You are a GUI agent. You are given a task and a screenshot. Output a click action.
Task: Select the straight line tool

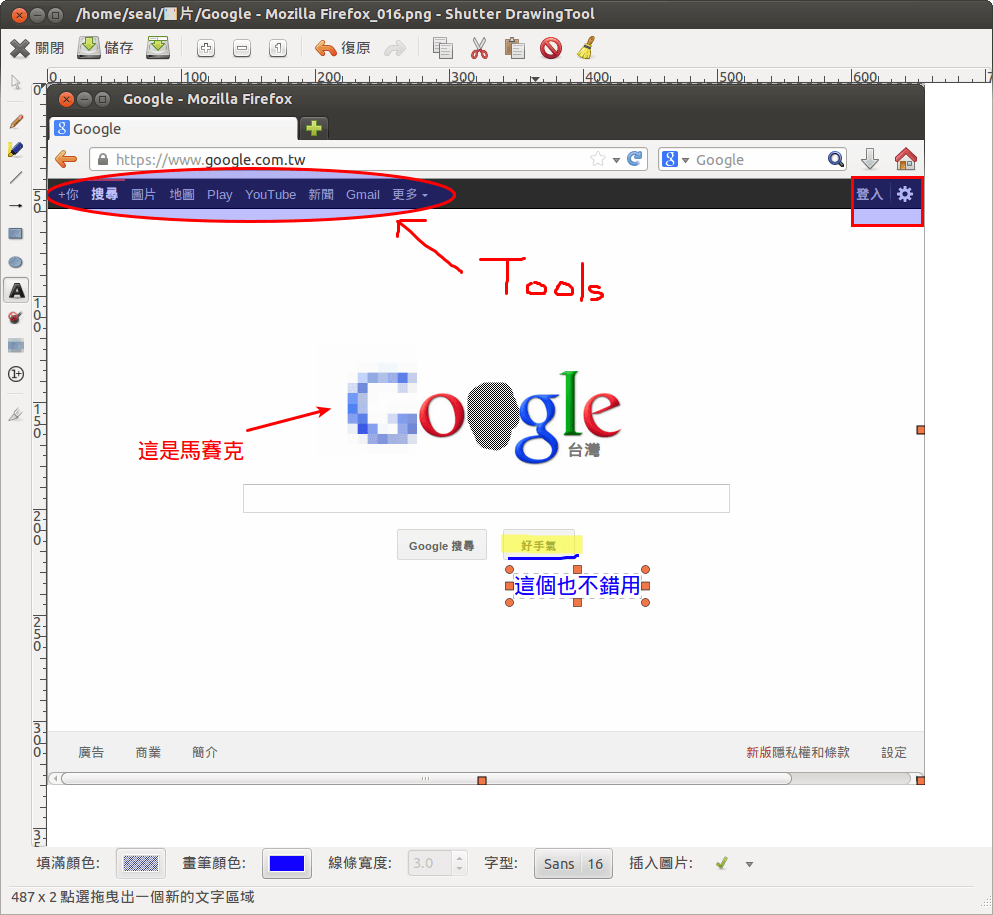(x=16, y=178)
